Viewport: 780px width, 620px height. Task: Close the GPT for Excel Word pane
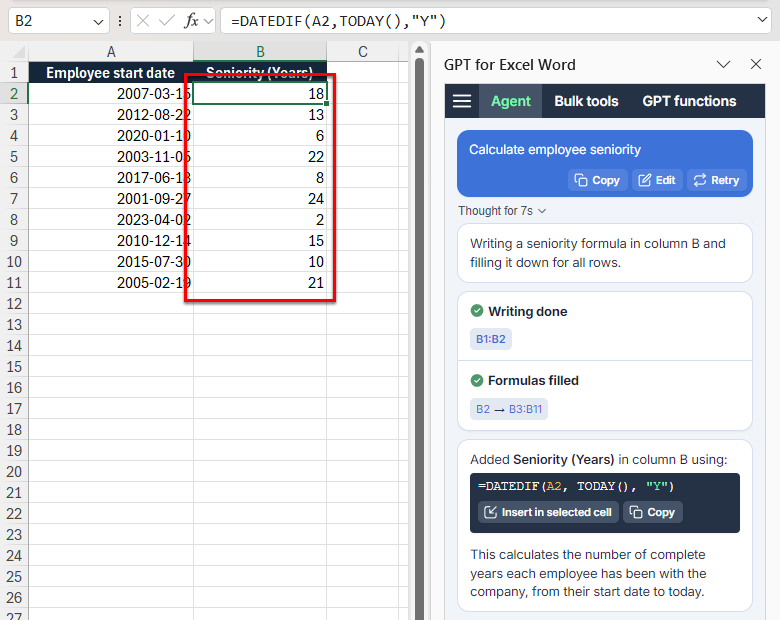tap(756, 64)
